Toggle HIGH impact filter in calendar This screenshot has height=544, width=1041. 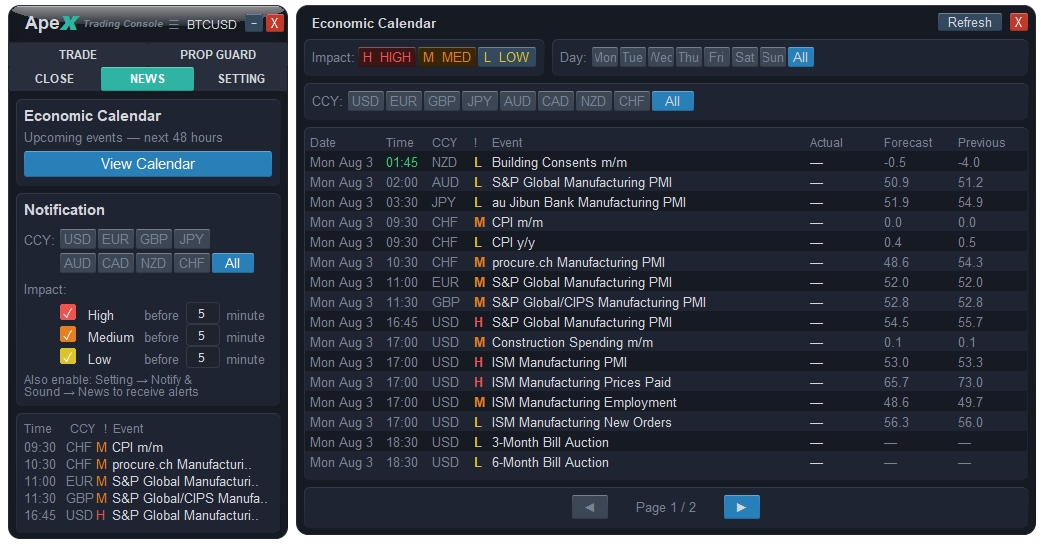tap(387, 57)
